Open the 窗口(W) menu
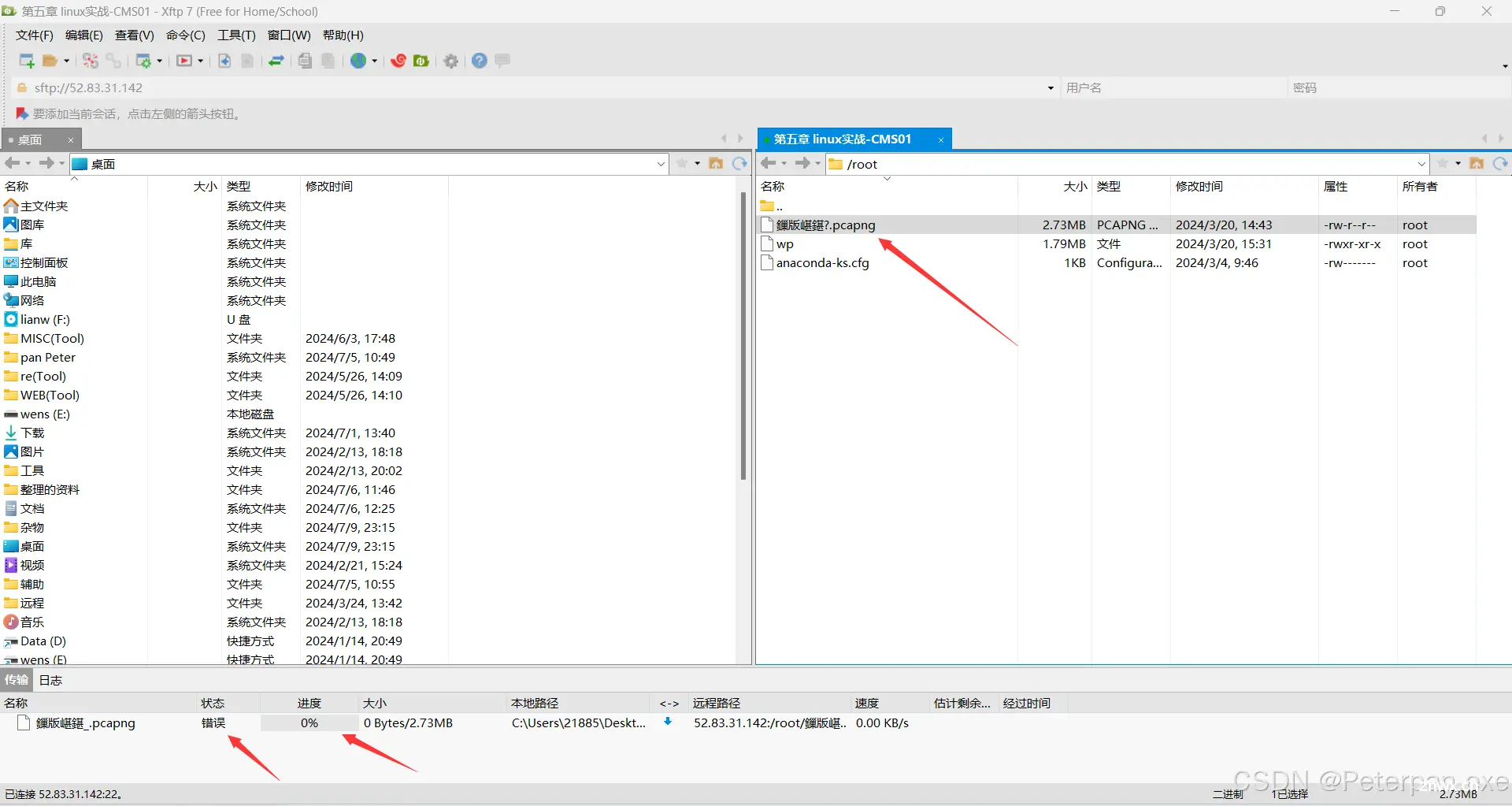The height and width of the screenshot is (806, 1512). [x=289, y=35]
